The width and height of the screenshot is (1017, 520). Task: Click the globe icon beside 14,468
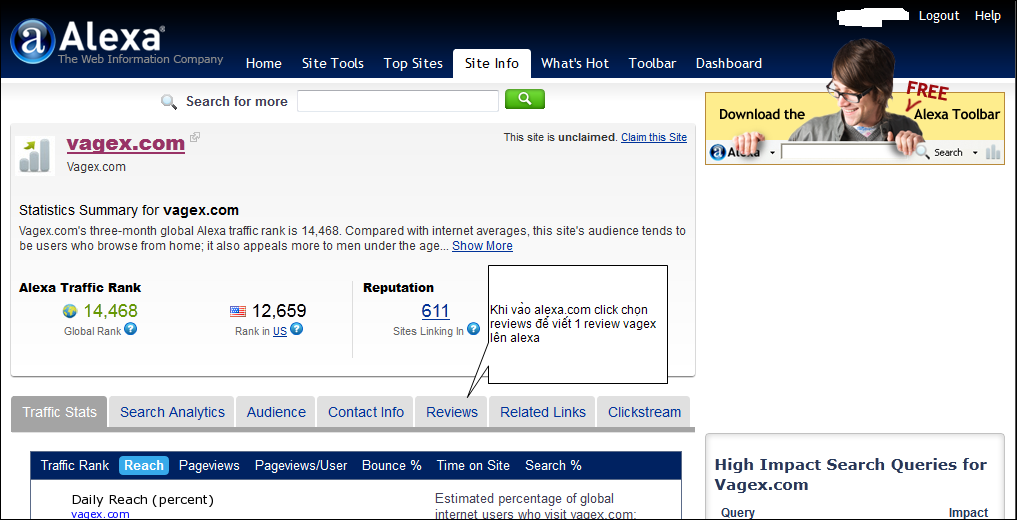pos(70,311)
